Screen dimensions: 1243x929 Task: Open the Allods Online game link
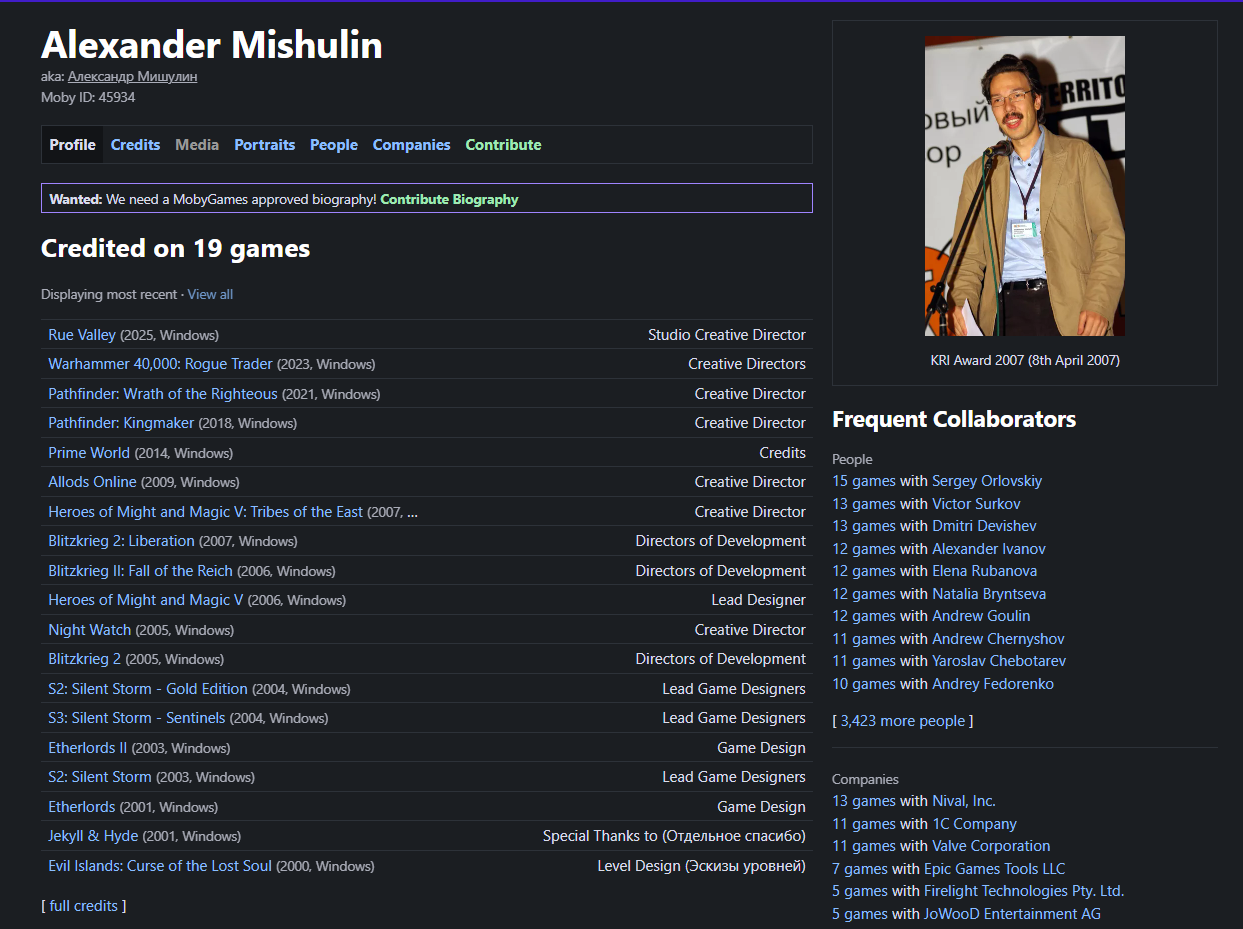(x=92, y=482)
